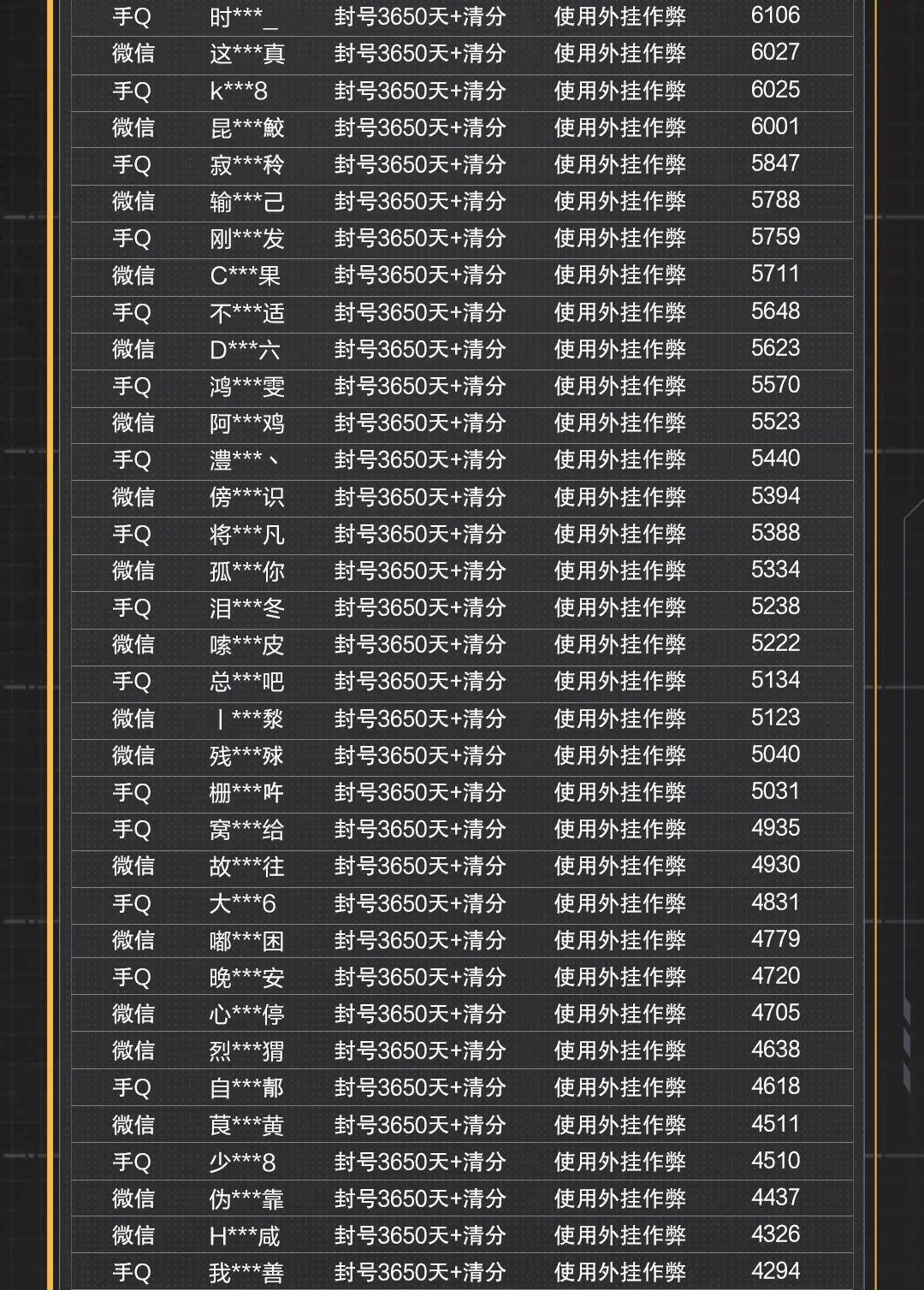The width and height of the screenshot is (924, 1290).
Task: Click score value 5523
Action: 775,422
